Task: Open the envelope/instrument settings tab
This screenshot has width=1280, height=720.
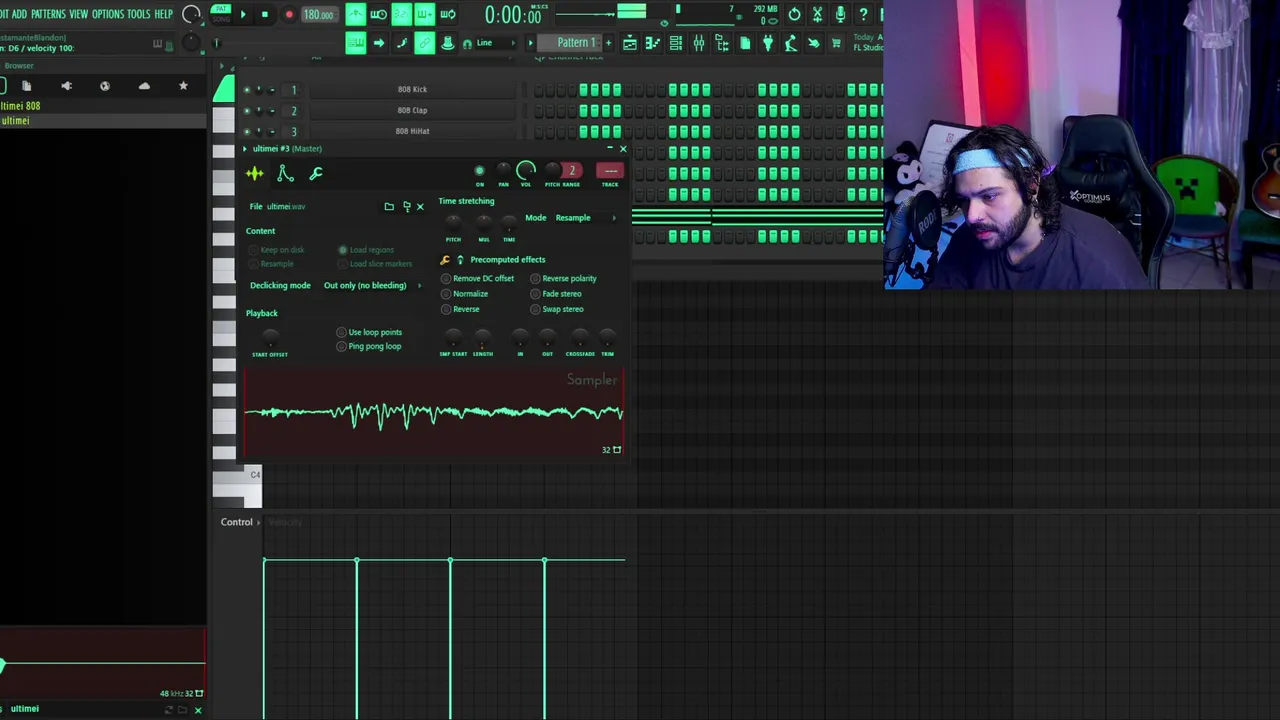Action: 285,174
